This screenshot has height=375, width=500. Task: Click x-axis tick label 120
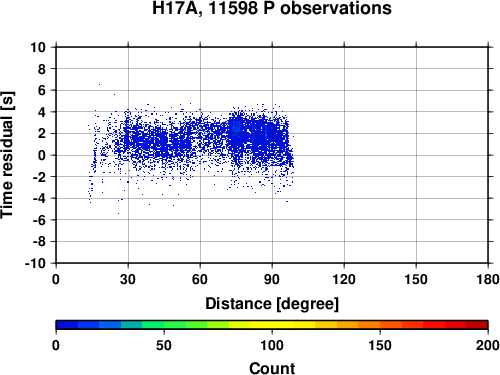(344, 279)
